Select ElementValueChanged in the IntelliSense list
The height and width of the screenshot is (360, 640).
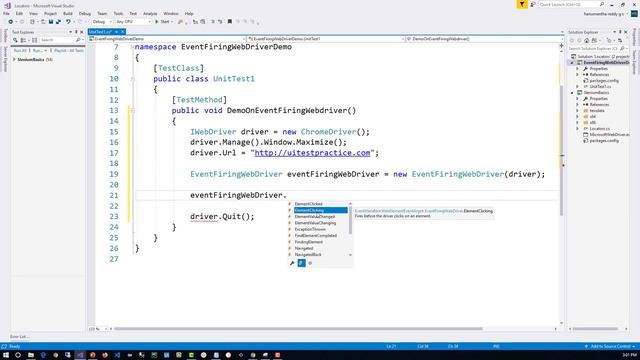[x=315, y=217]
